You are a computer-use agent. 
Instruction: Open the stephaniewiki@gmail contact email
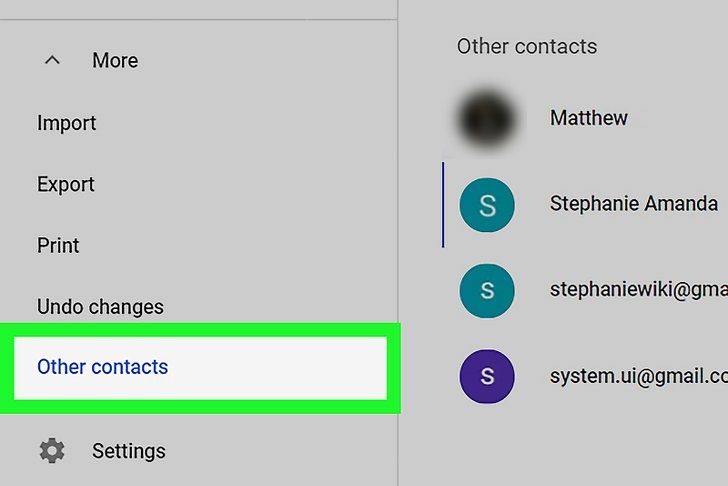point(638,290)
